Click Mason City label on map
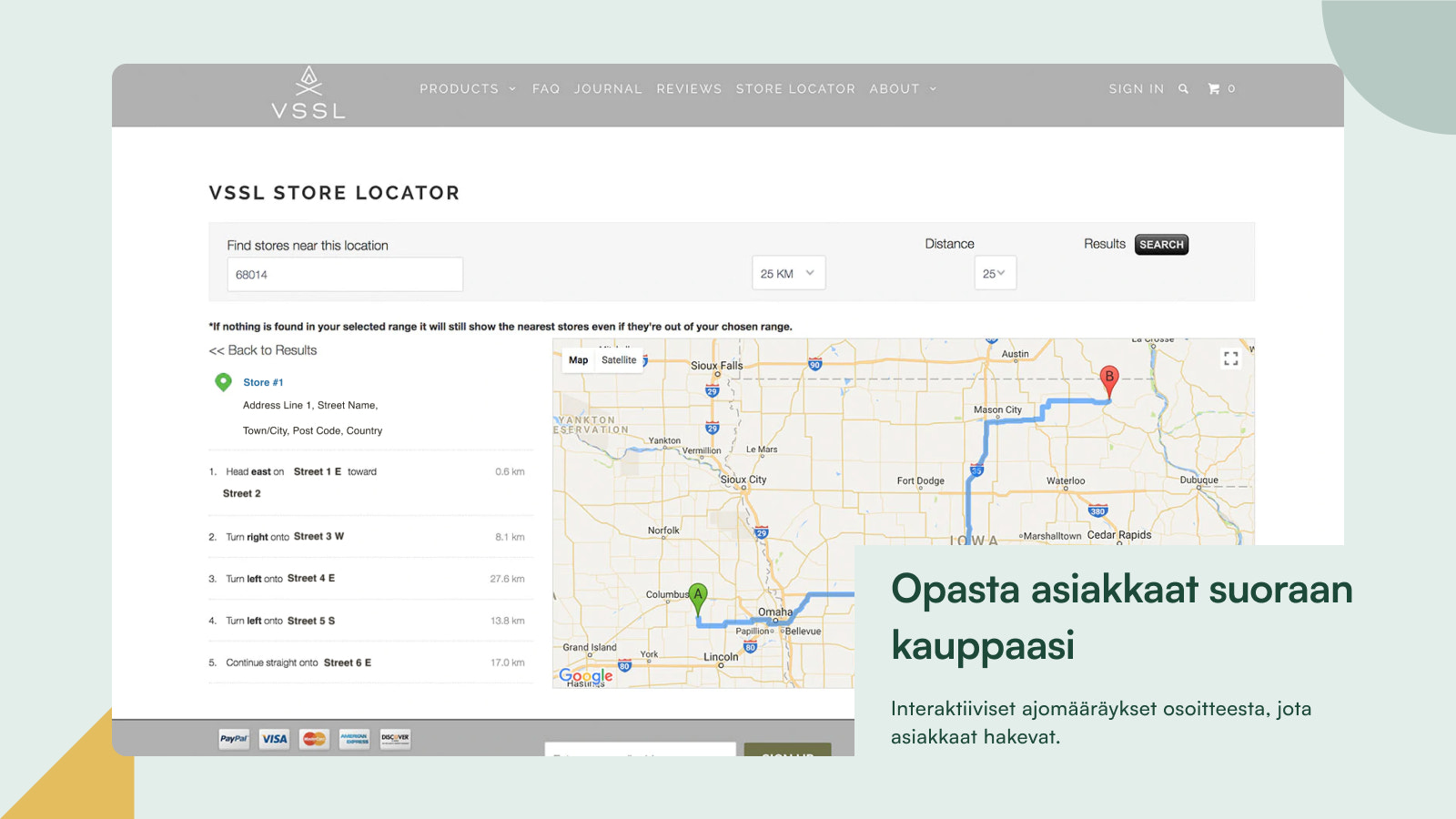 pyautogui.click(x=997, y=410)
